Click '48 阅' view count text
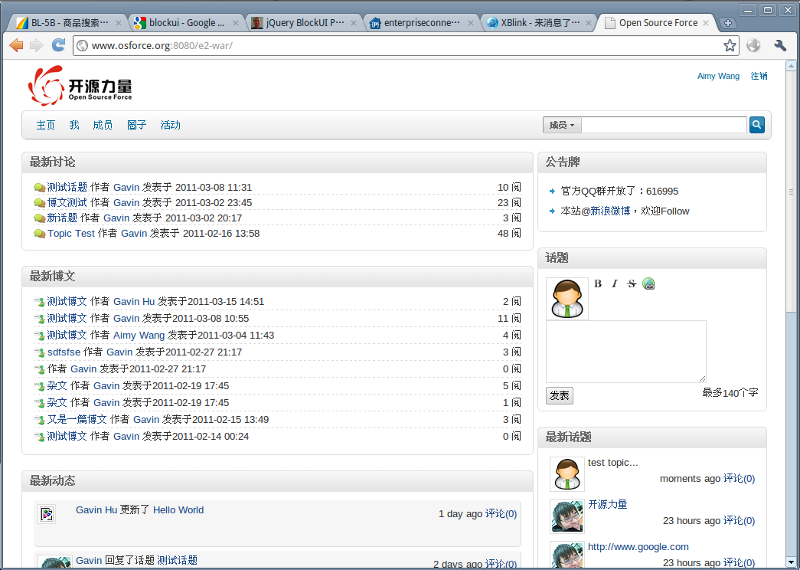The height and width of the screenshot is (570, 800). pos(509,234)
